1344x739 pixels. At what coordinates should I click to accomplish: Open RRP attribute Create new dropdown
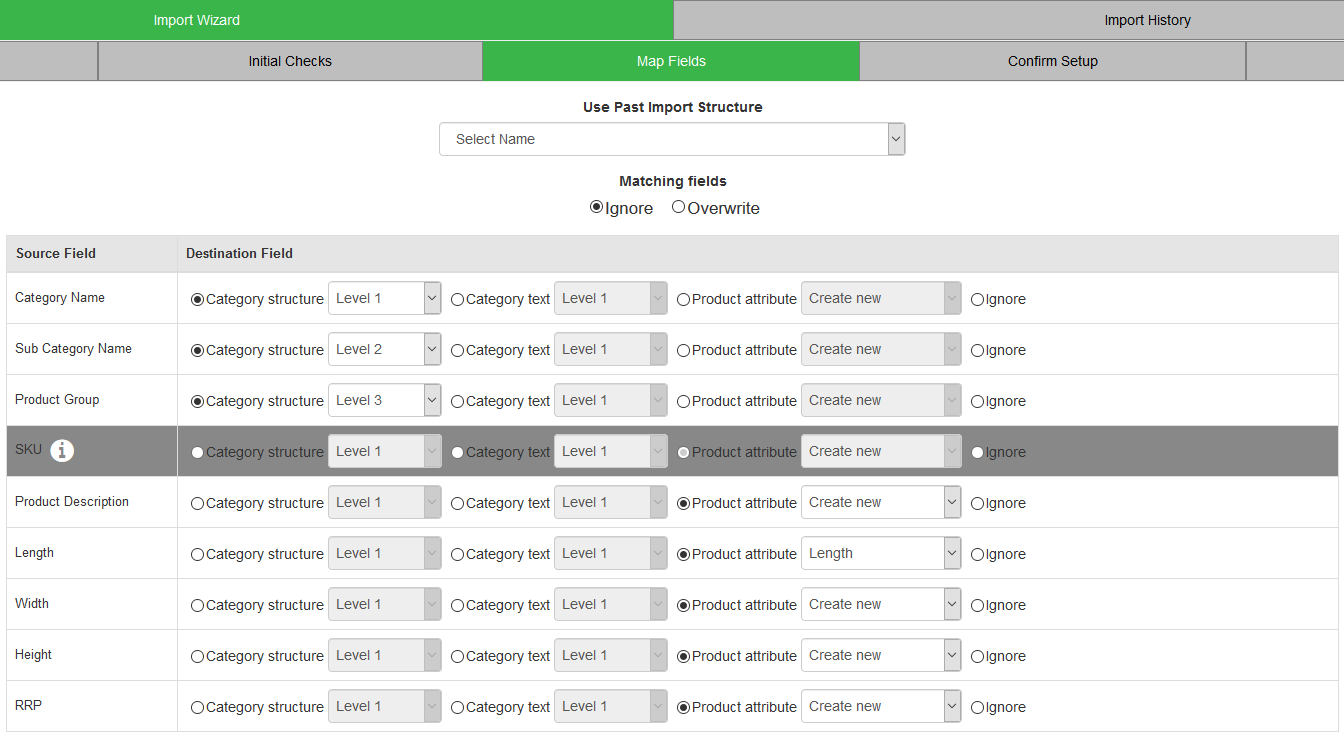(881, 706)
